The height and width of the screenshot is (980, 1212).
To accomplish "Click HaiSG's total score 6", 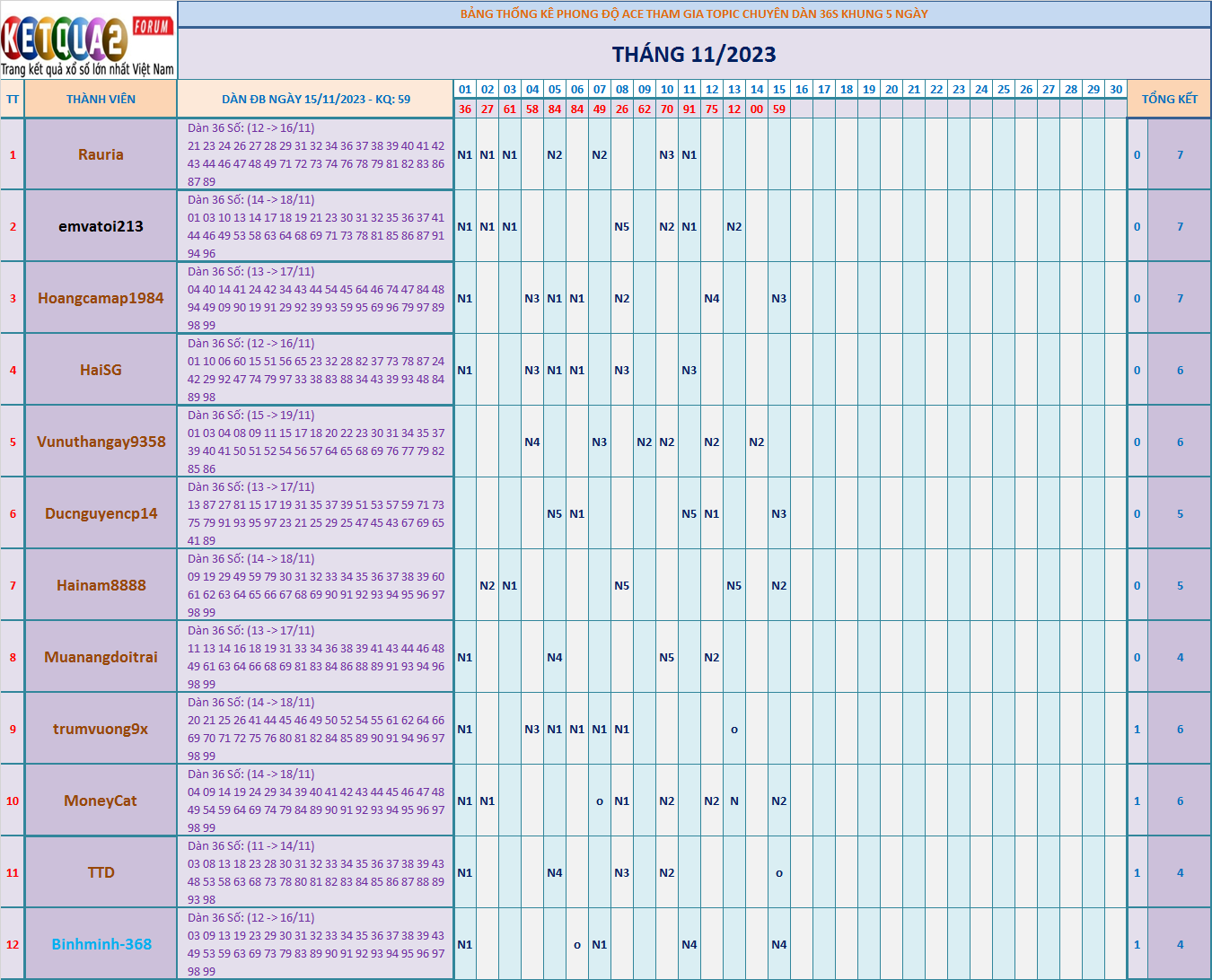I will point(1180,370).
